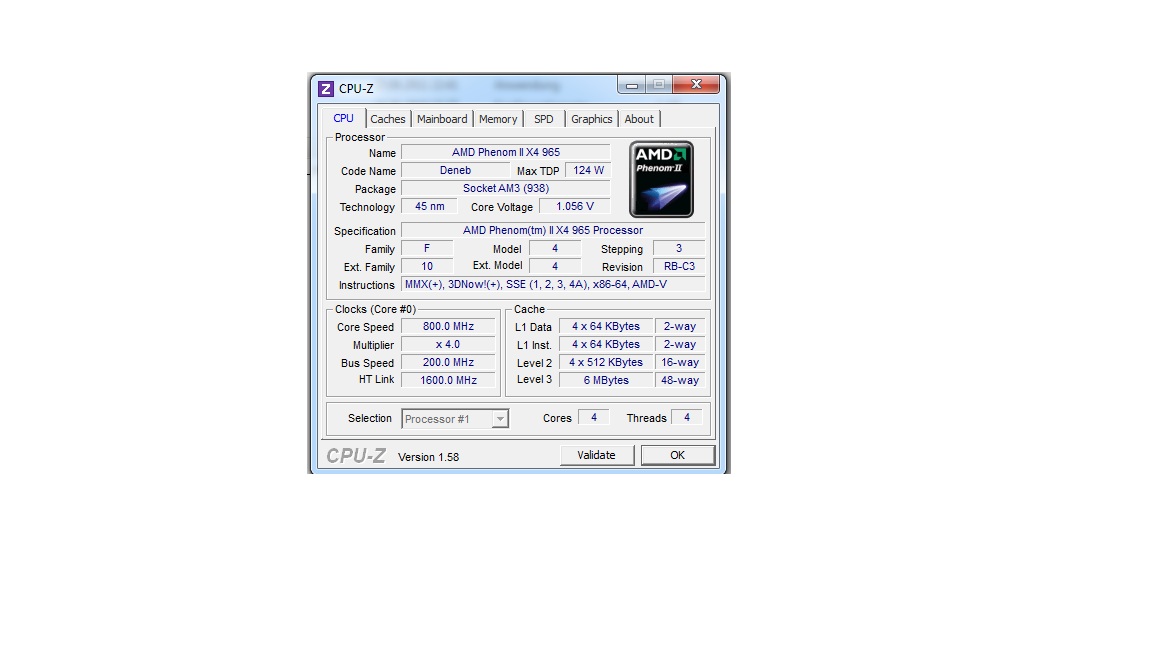Click the 48-way associativity value
This screenshot has width=1152, height=648.
(x=680, y=380)
